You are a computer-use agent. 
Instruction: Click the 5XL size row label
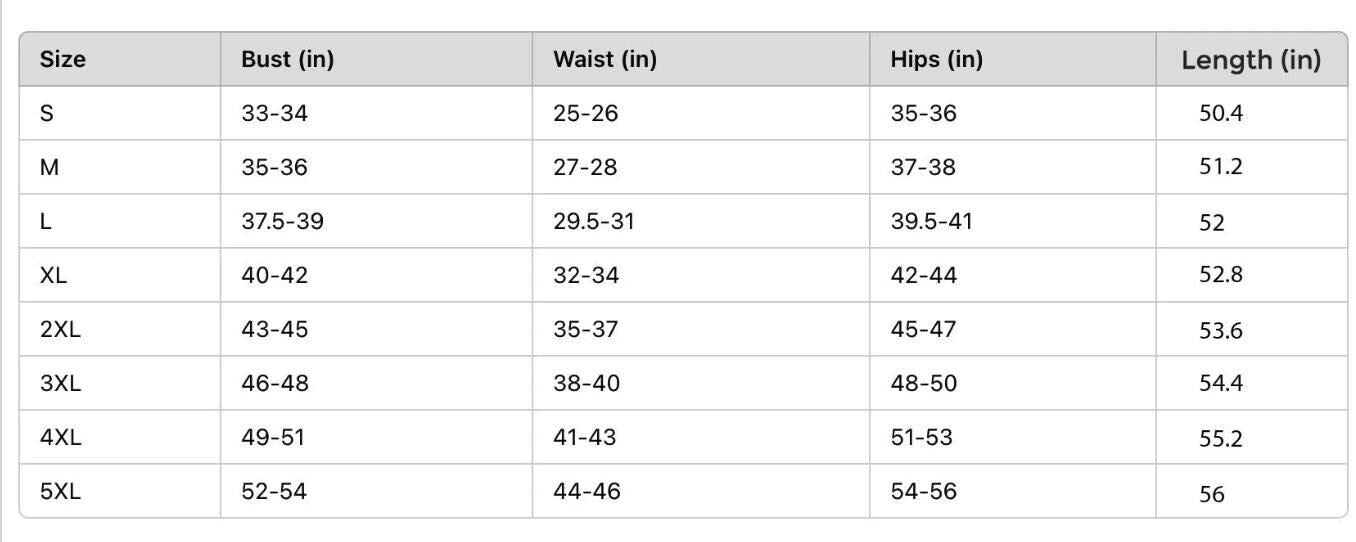[x=60, y=491]
